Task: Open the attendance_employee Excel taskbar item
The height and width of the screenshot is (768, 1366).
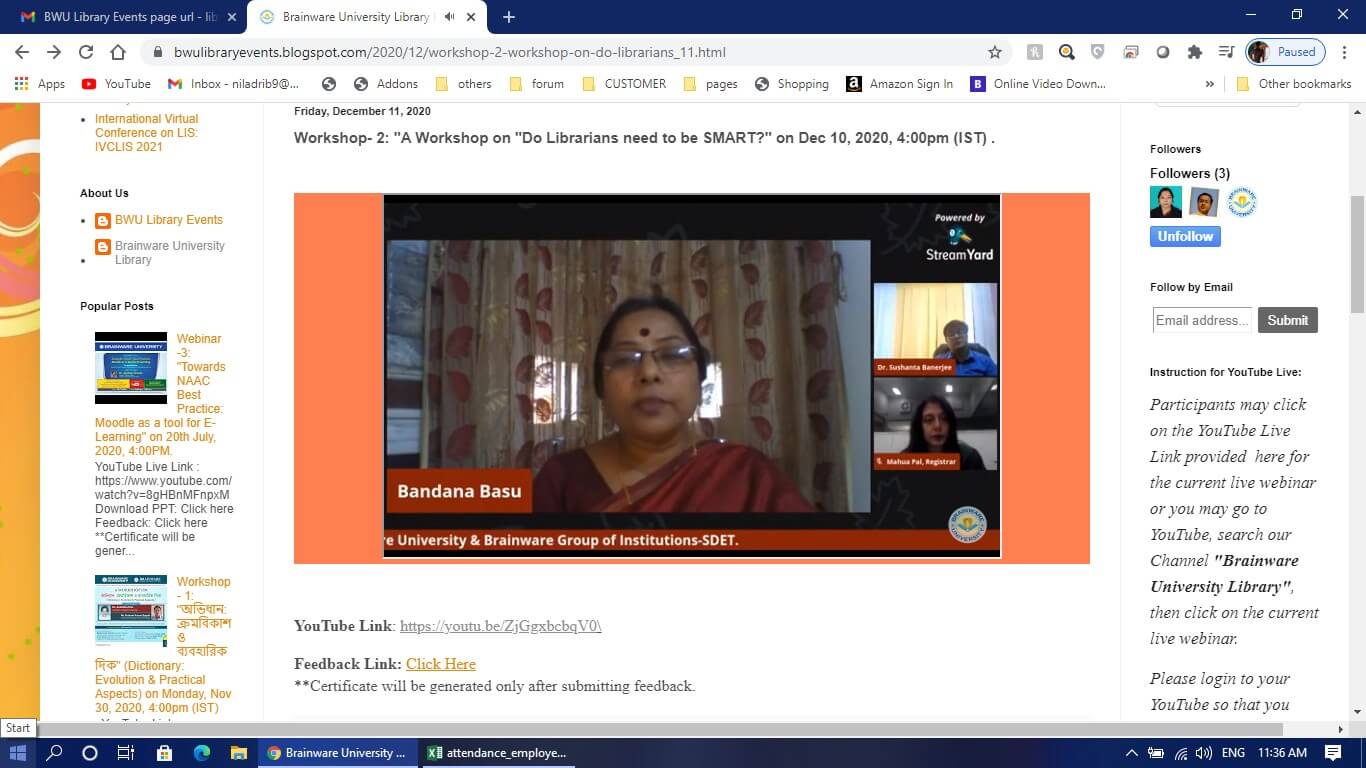Action: pos(496,753)
